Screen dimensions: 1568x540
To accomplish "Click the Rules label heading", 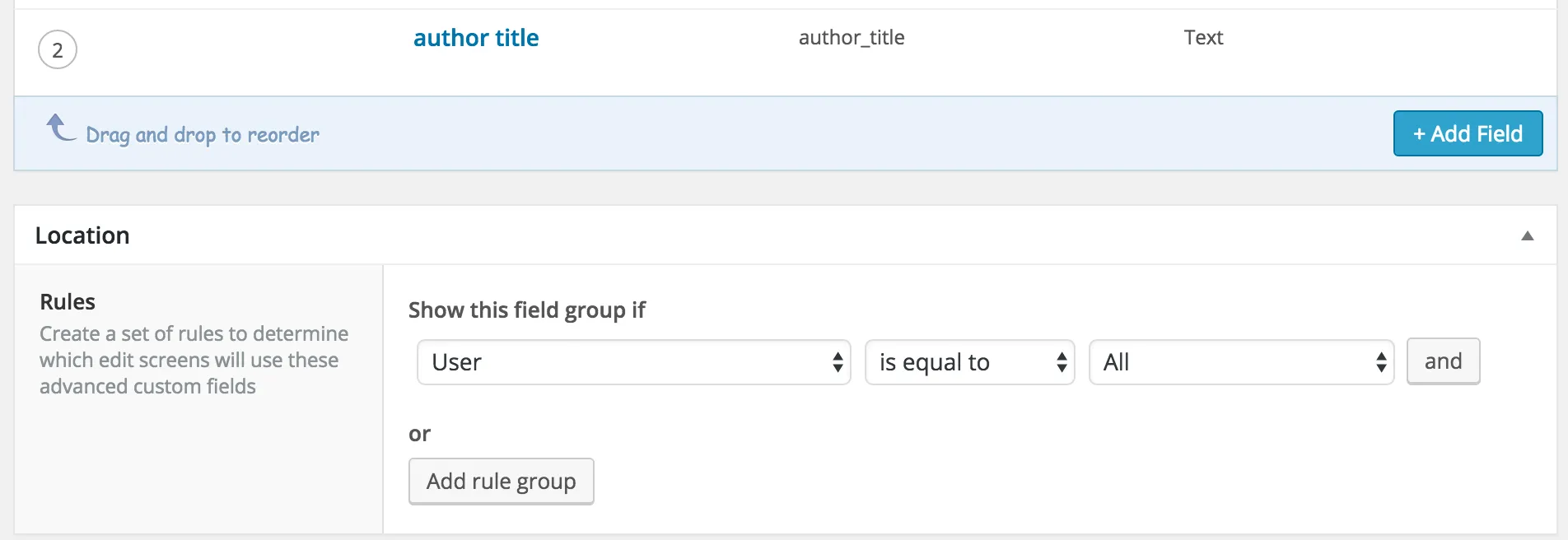I will coord(68,302).
